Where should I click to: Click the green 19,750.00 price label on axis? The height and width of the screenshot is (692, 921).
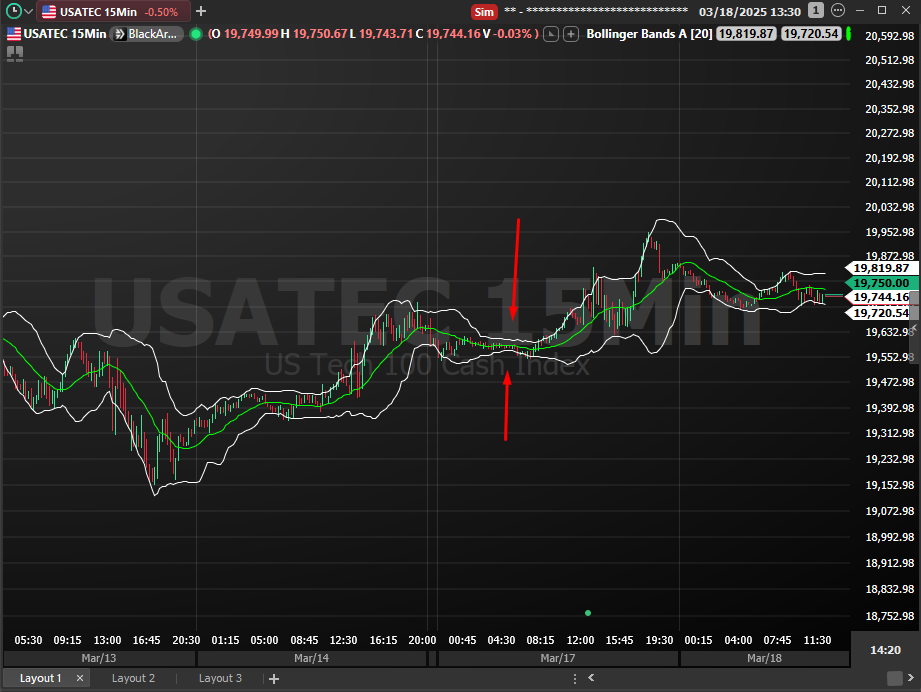coord(880,283)
